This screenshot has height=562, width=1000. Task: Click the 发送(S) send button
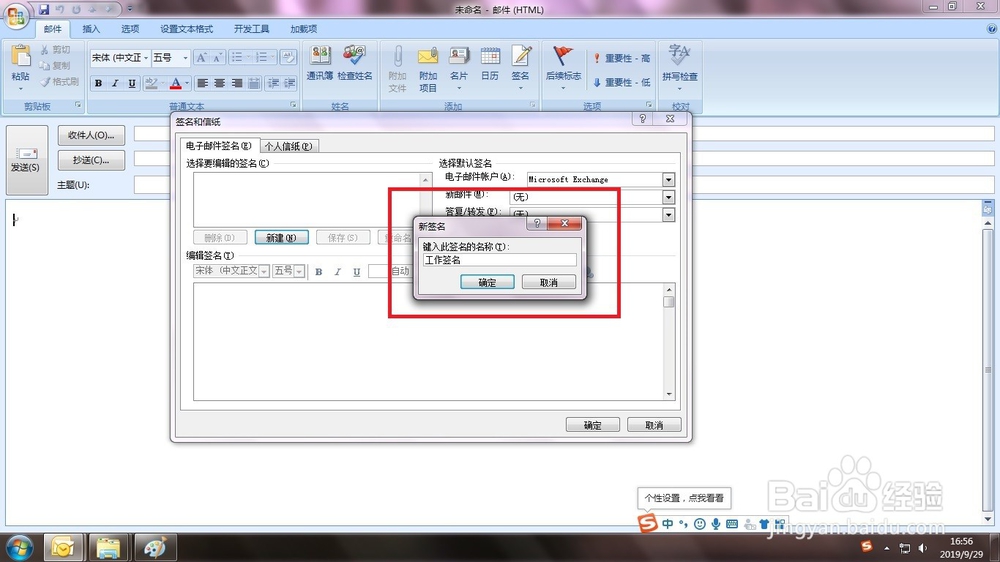point(26,159)
